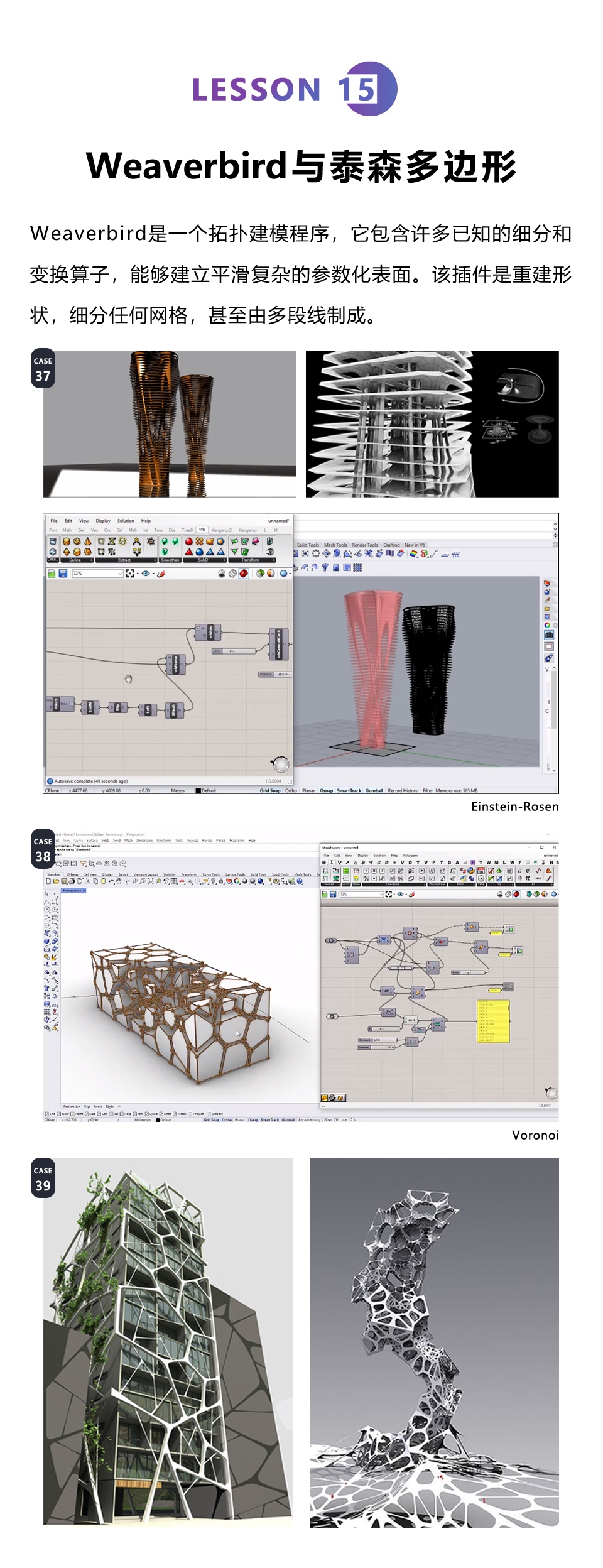Toggle the End osnap checkbox
603x1568 pixels.
pyautogui.click(x=47, y=1114)
